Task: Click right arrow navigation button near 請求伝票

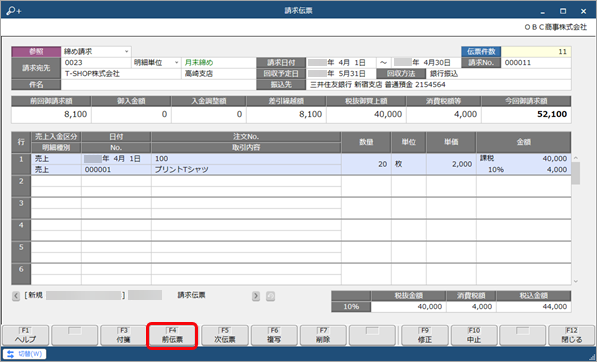Action: coord(256,296)
